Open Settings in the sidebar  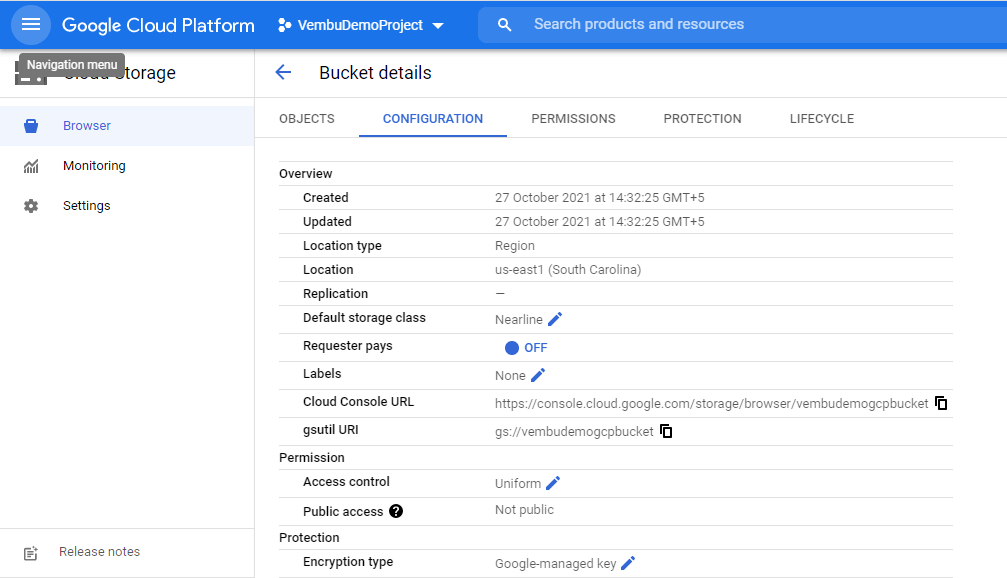click(127, 206)
